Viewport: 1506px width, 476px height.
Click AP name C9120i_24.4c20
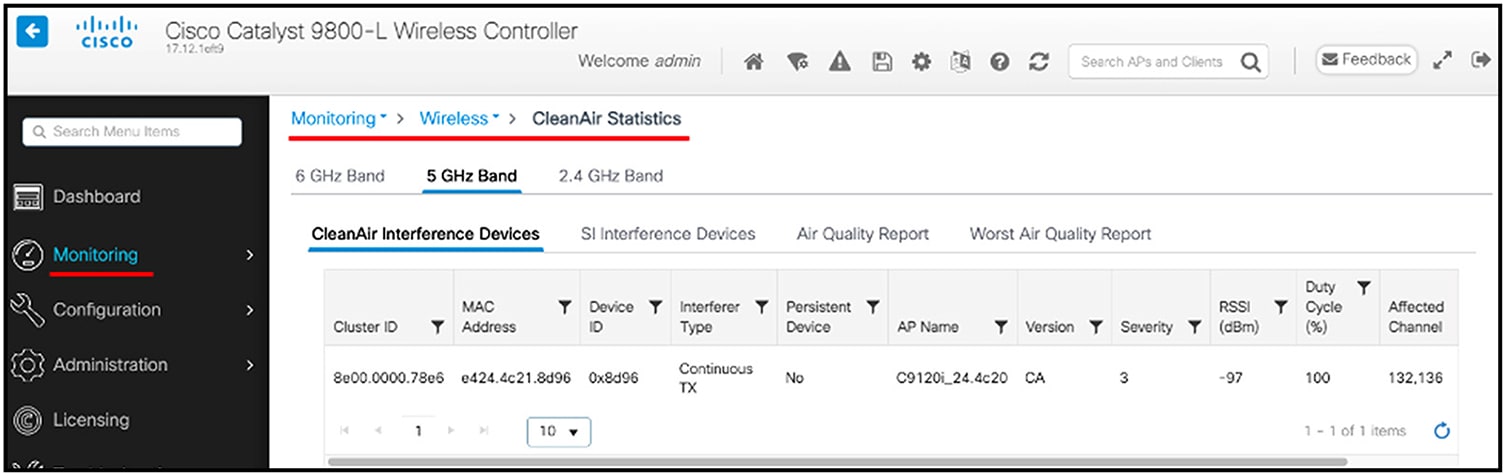pos(952,379)
